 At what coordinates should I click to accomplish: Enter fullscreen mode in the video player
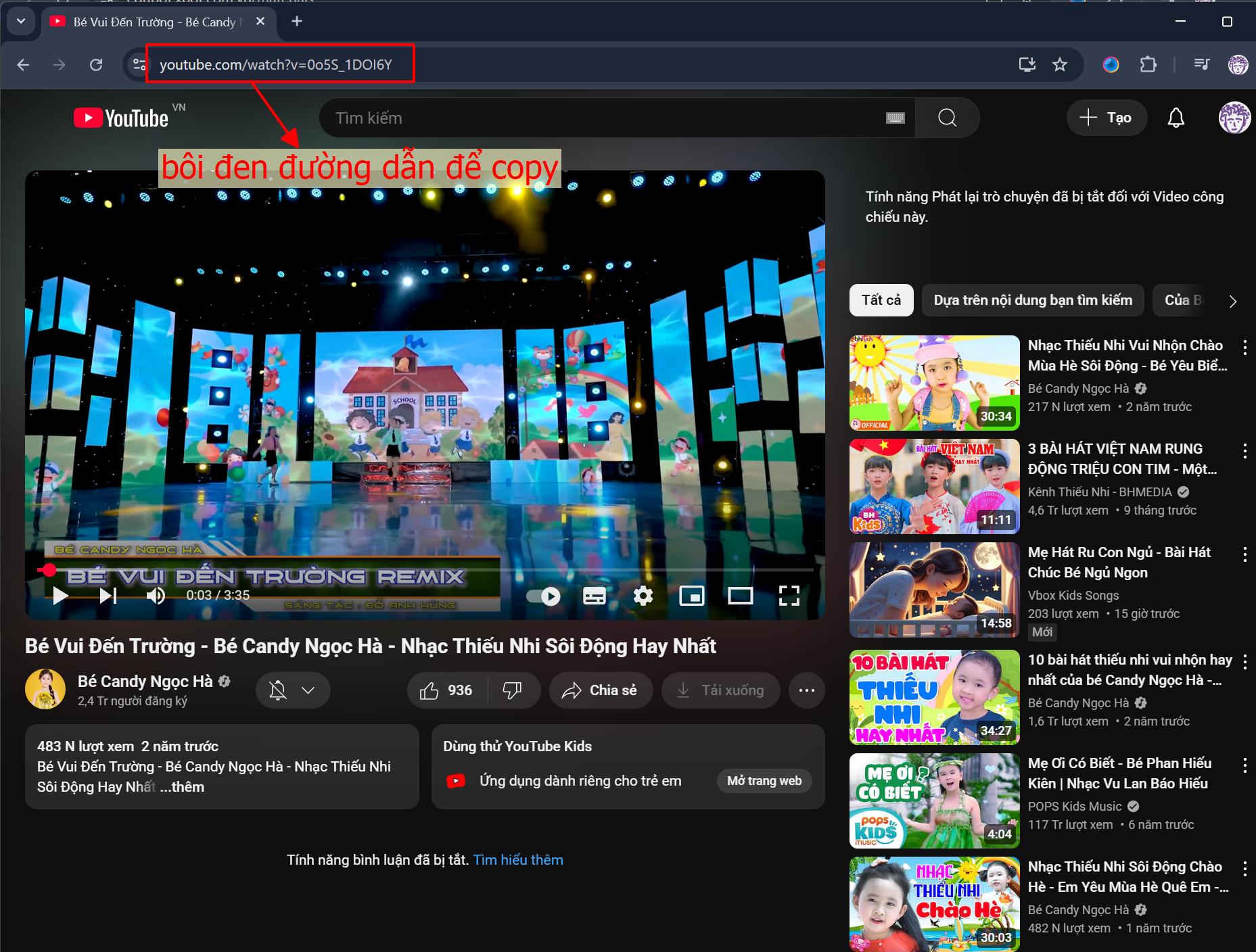[x=789, y=596]
